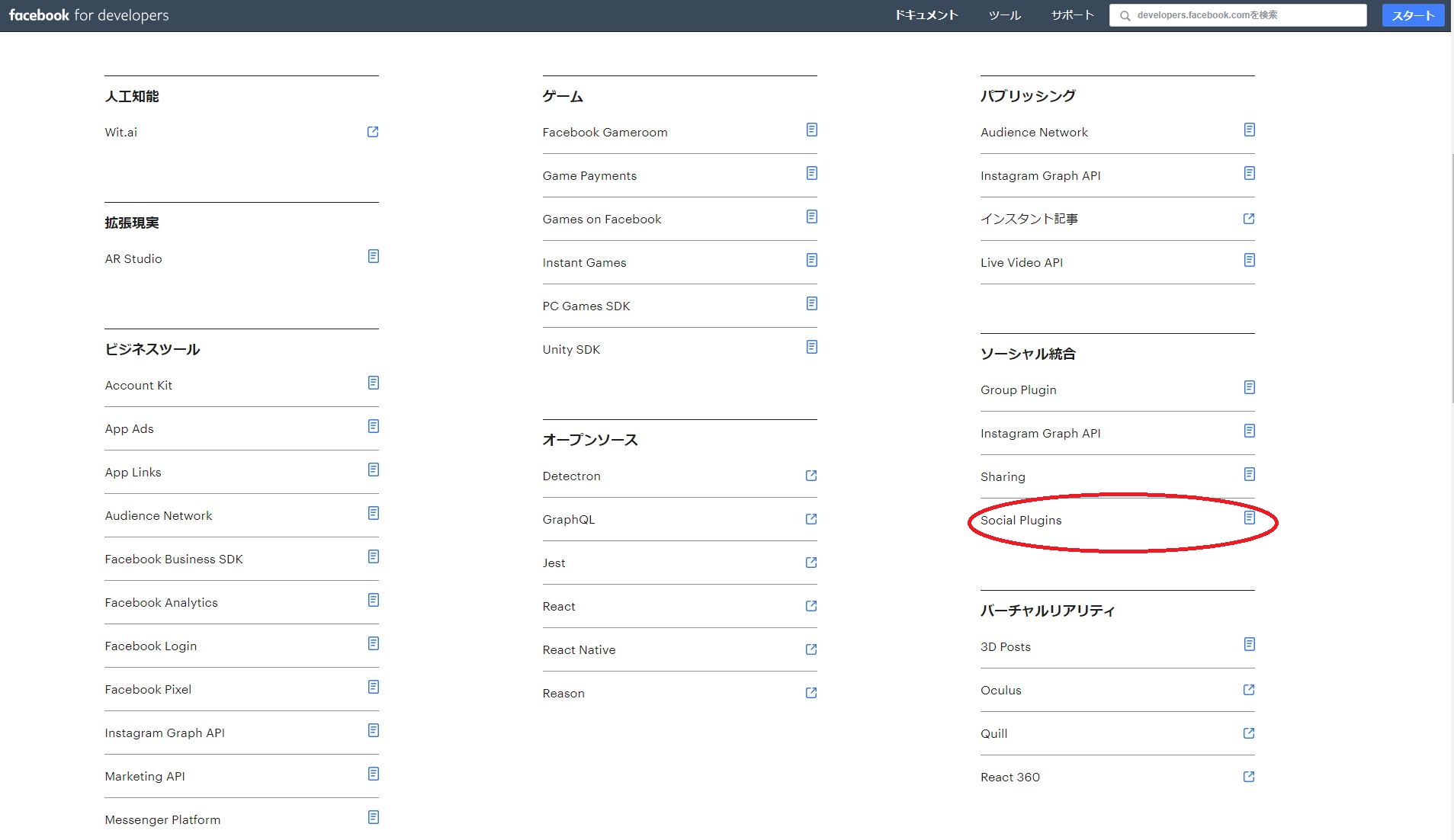Click the search magnifier icon in header

1125,16
